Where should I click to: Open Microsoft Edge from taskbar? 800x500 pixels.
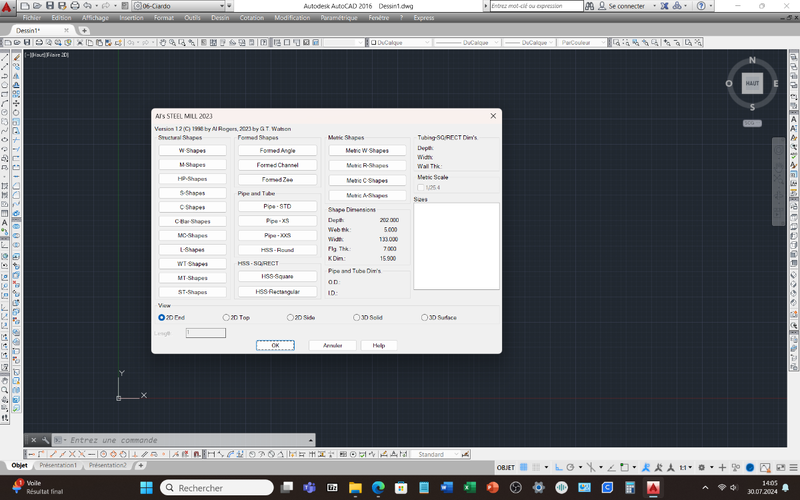pos(378,488)
